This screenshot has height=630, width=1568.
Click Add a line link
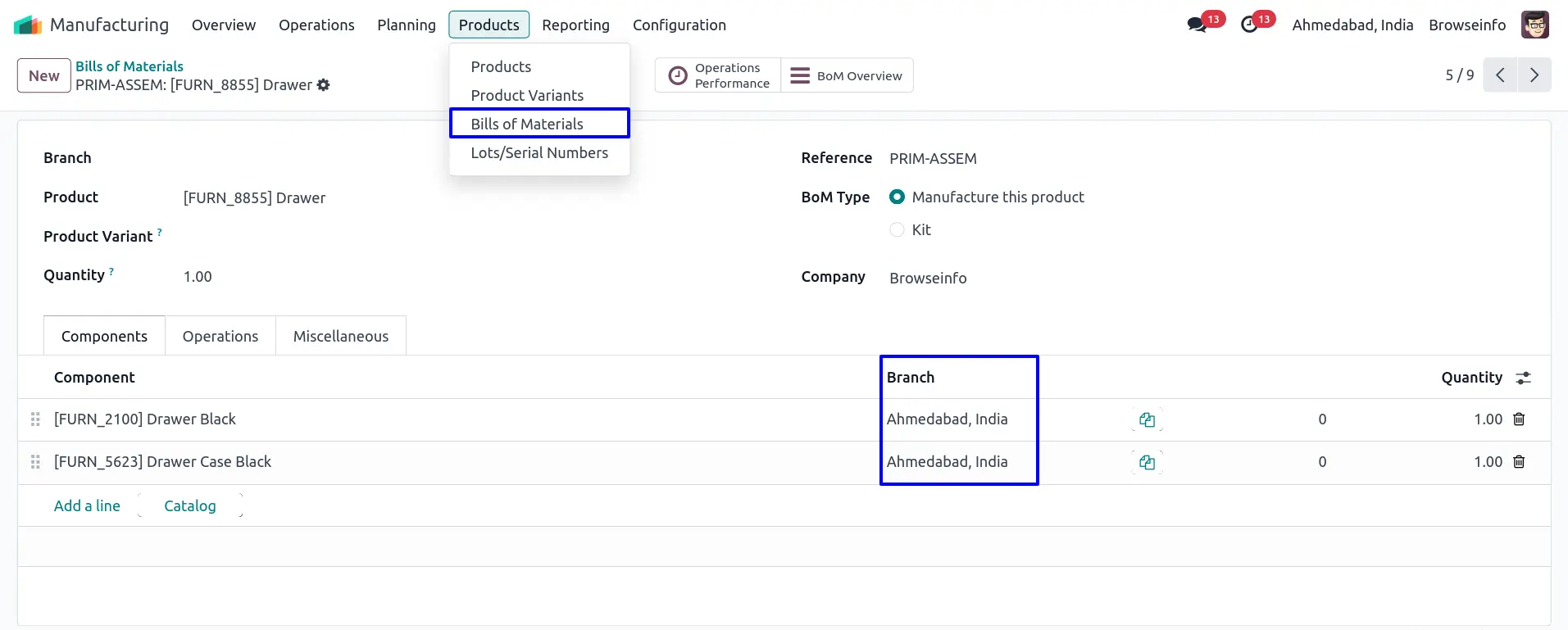click(87, 506)
